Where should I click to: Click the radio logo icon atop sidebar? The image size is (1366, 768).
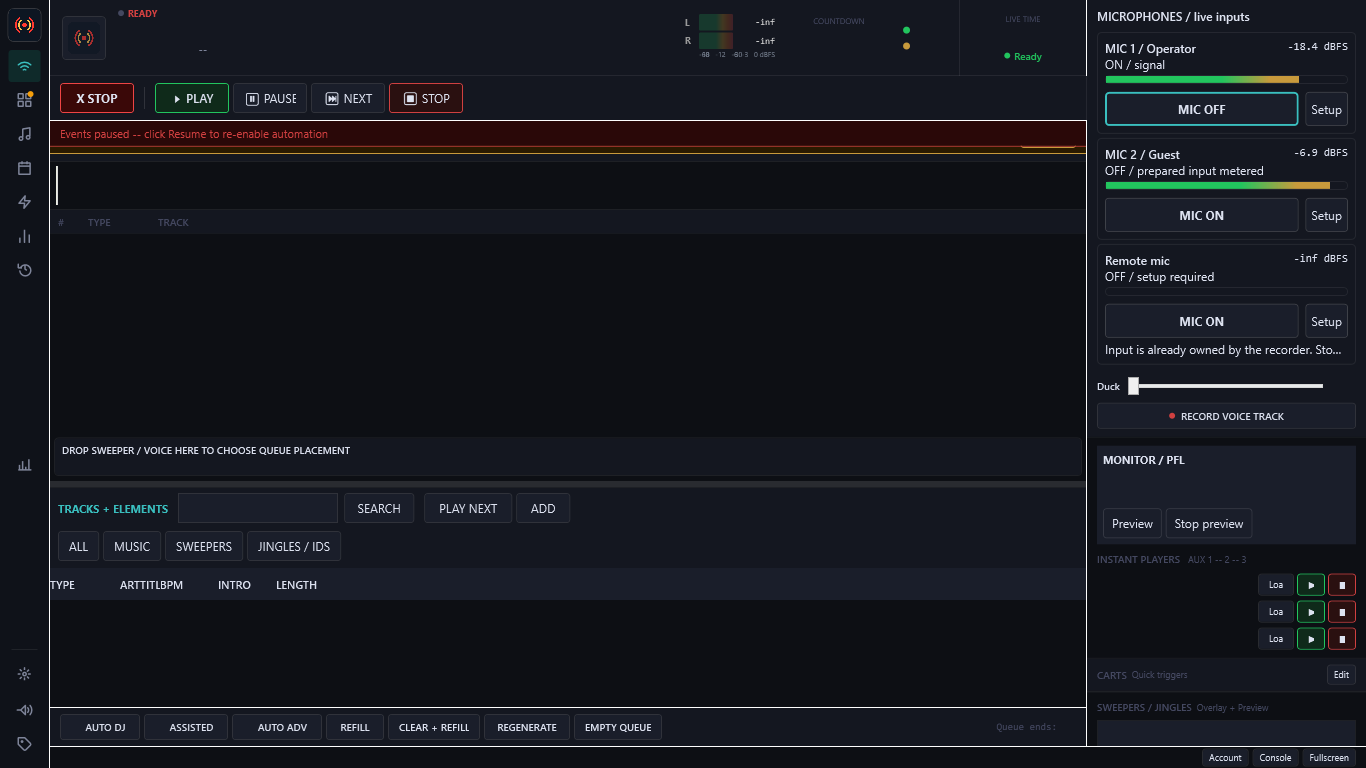24,24
